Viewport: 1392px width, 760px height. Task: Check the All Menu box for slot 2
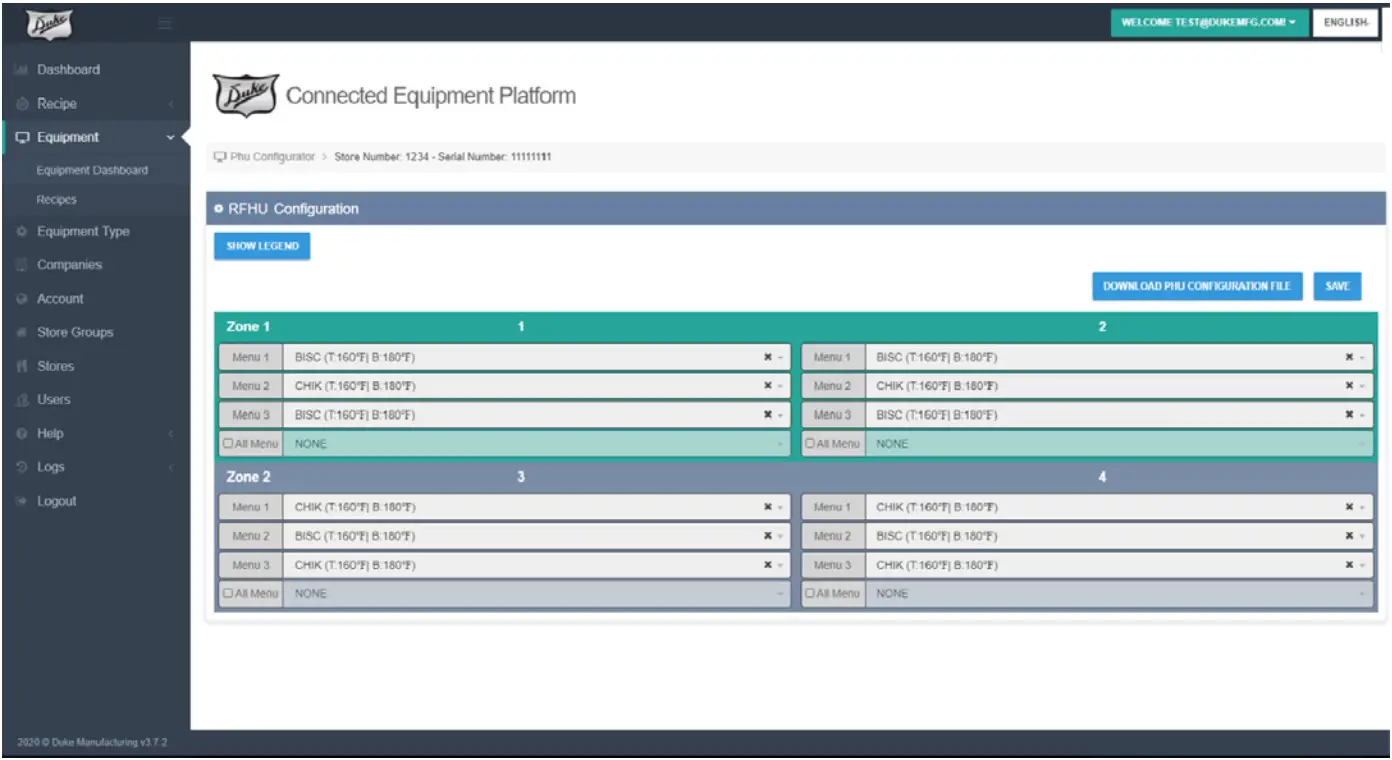click(810, 444)
